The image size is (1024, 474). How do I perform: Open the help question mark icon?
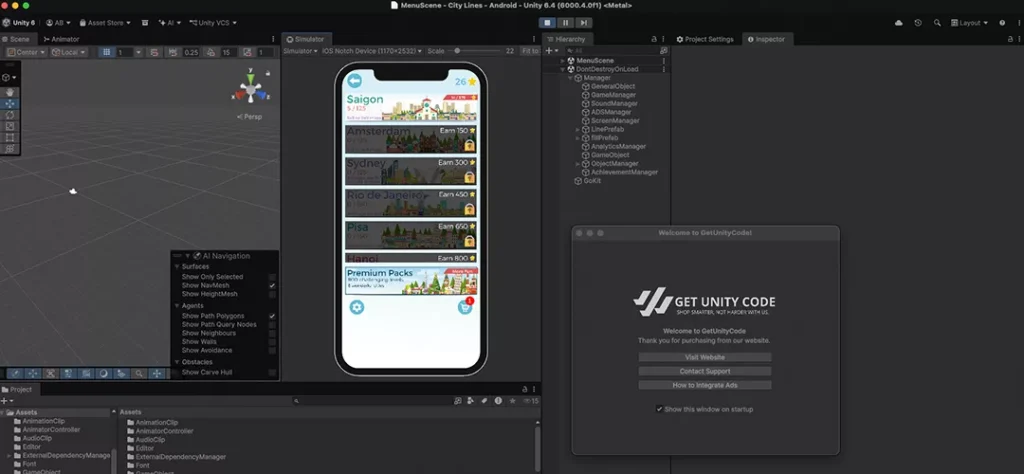click(x=1002, y=23)
